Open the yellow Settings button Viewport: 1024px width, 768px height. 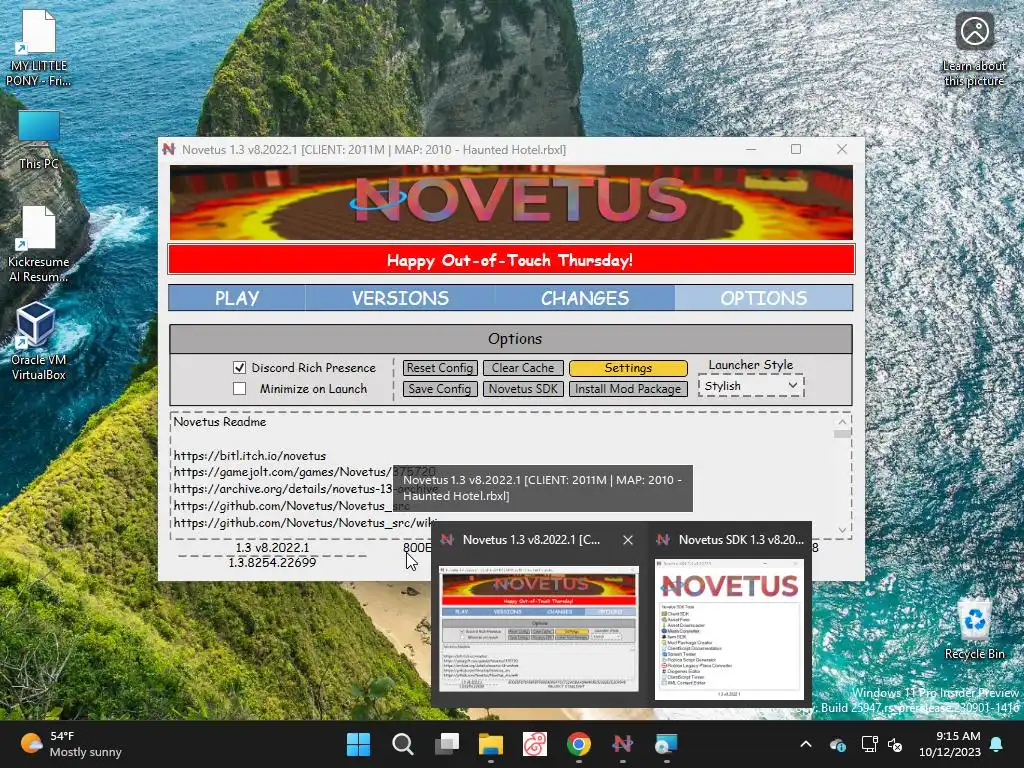(x=628, y=368)
